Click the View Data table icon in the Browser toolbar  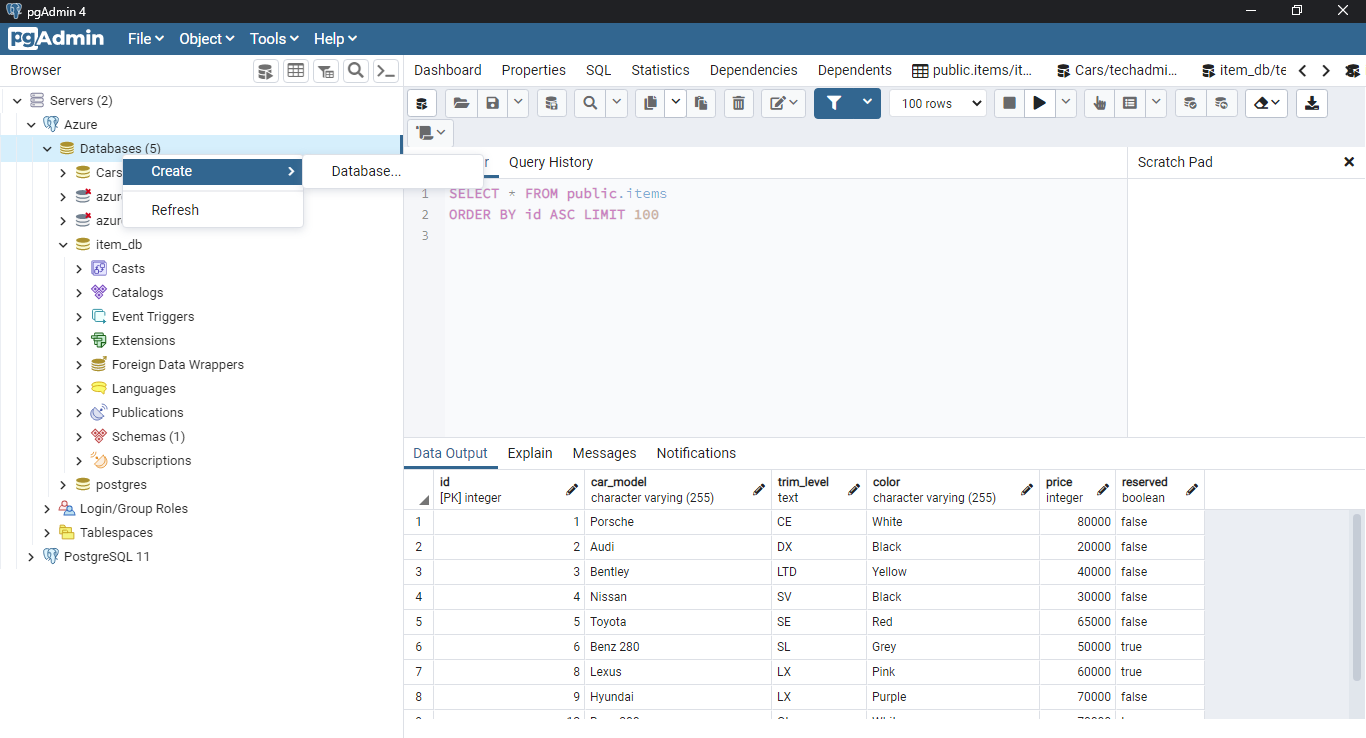coord(295,71)
